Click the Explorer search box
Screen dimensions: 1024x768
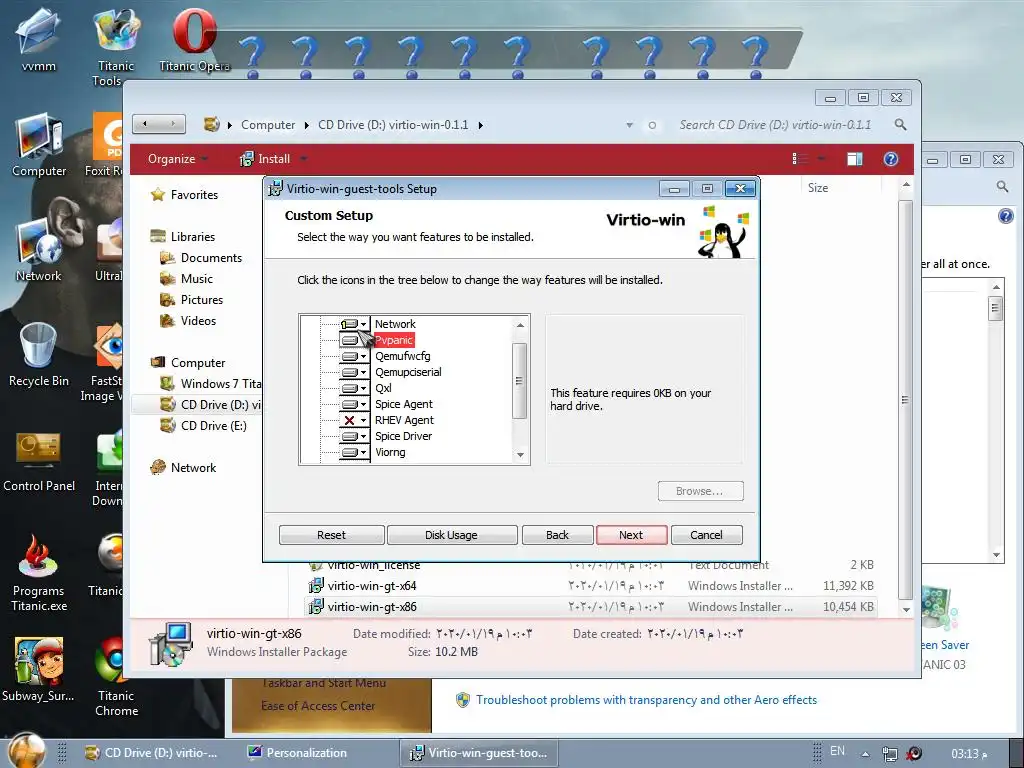pos(775,125)
